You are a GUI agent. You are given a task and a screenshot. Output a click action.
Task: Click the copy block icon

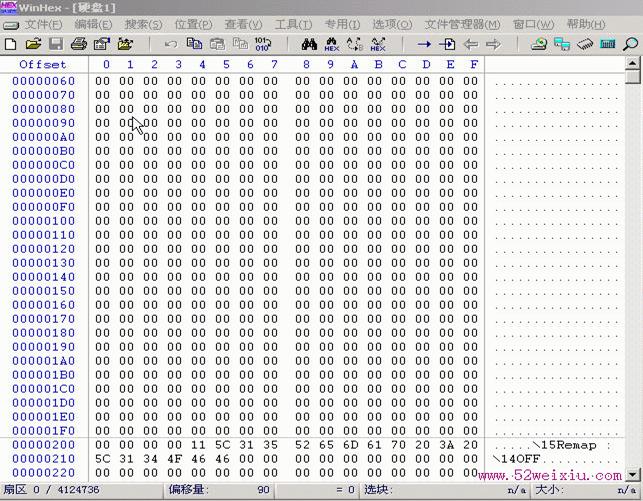[x=194, y=44]
